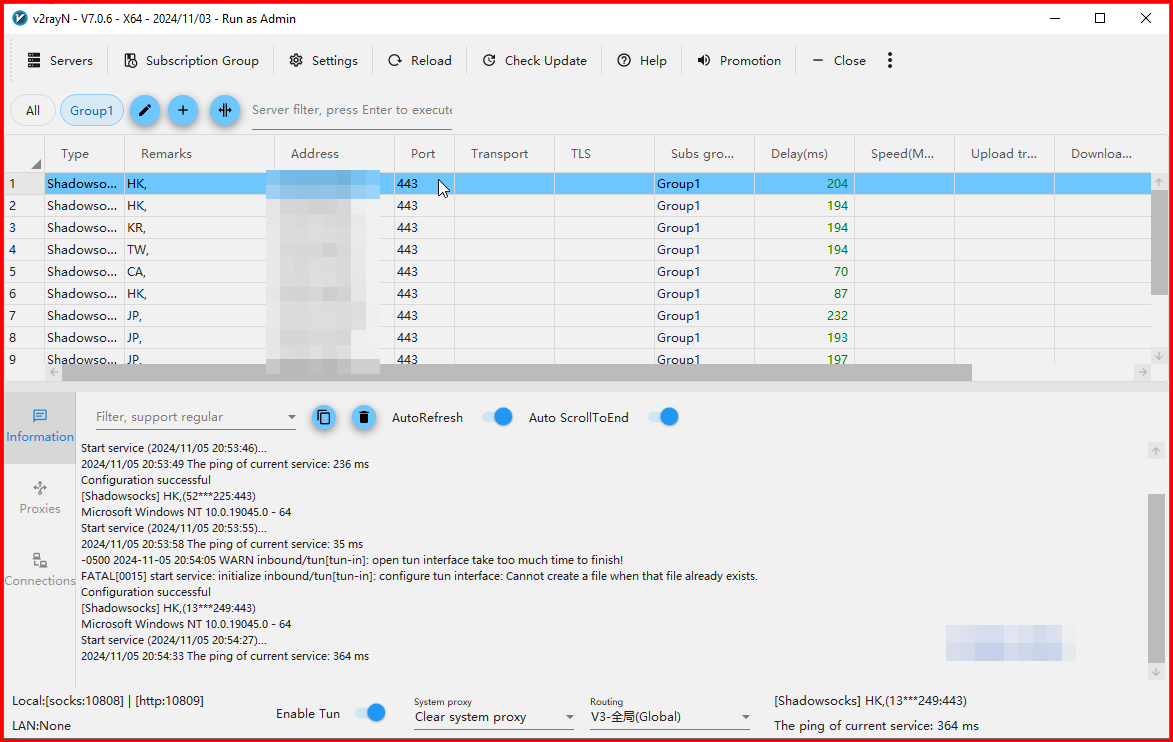Open the Help menu
This screenshot has height=742, width=1173.
click(x=642, y=61)
